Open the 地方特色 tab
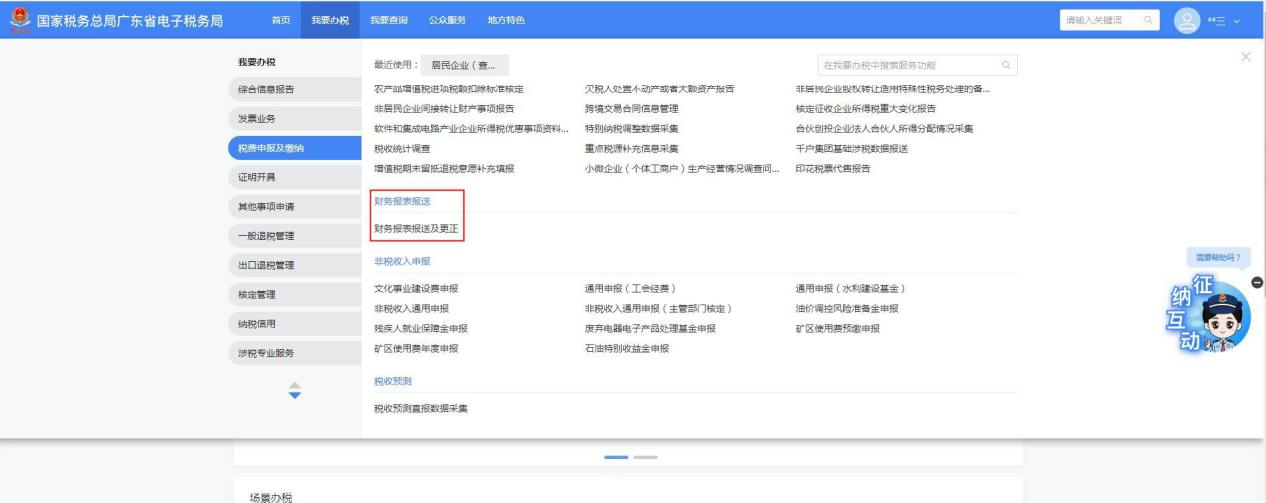This screenshot has height=503, width=1266. [x=506, y=21]
